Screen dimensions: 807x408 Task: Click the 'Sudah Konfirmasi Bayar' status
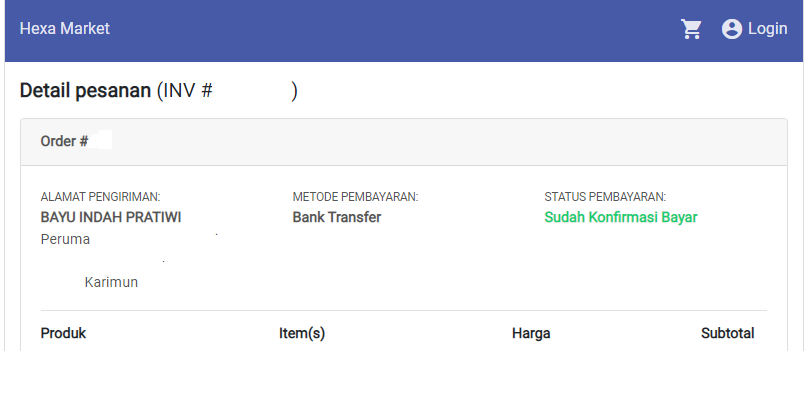[621, 217]
